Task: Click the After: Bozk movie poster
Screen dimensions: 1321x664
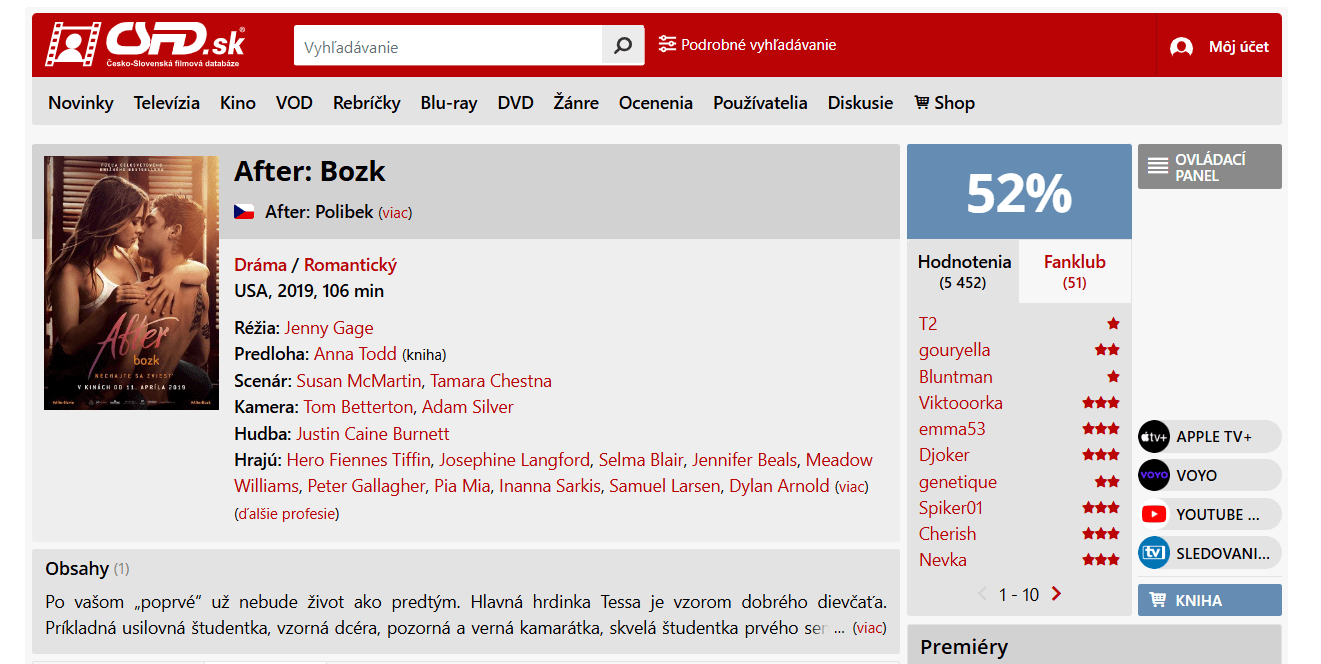Action: (x=131, y=282)
